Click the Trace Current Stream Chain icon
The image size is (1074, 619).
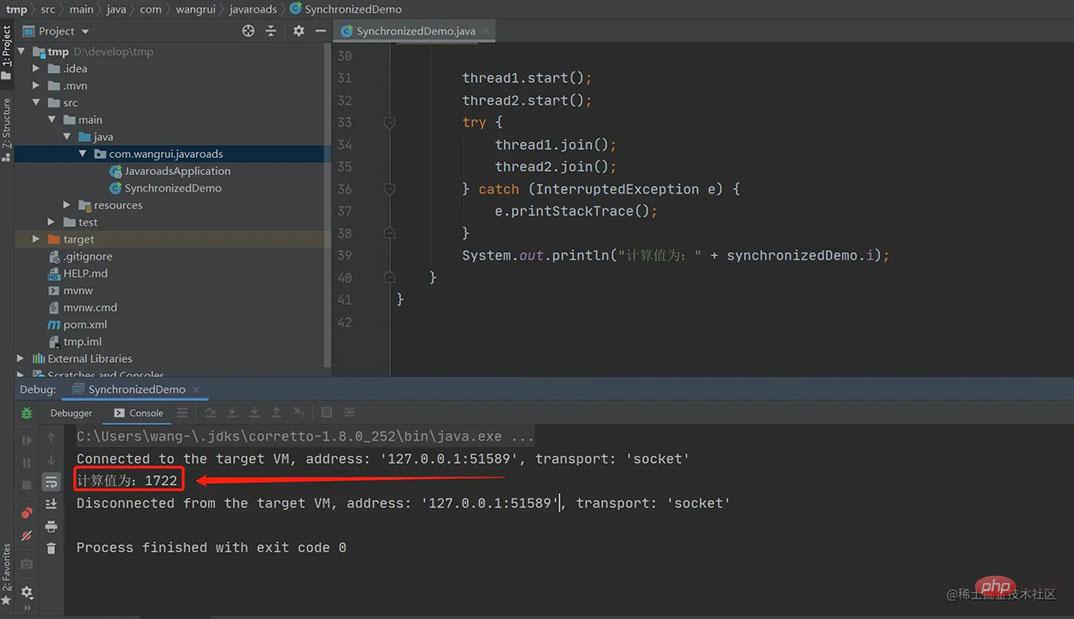tap(349, 412)
